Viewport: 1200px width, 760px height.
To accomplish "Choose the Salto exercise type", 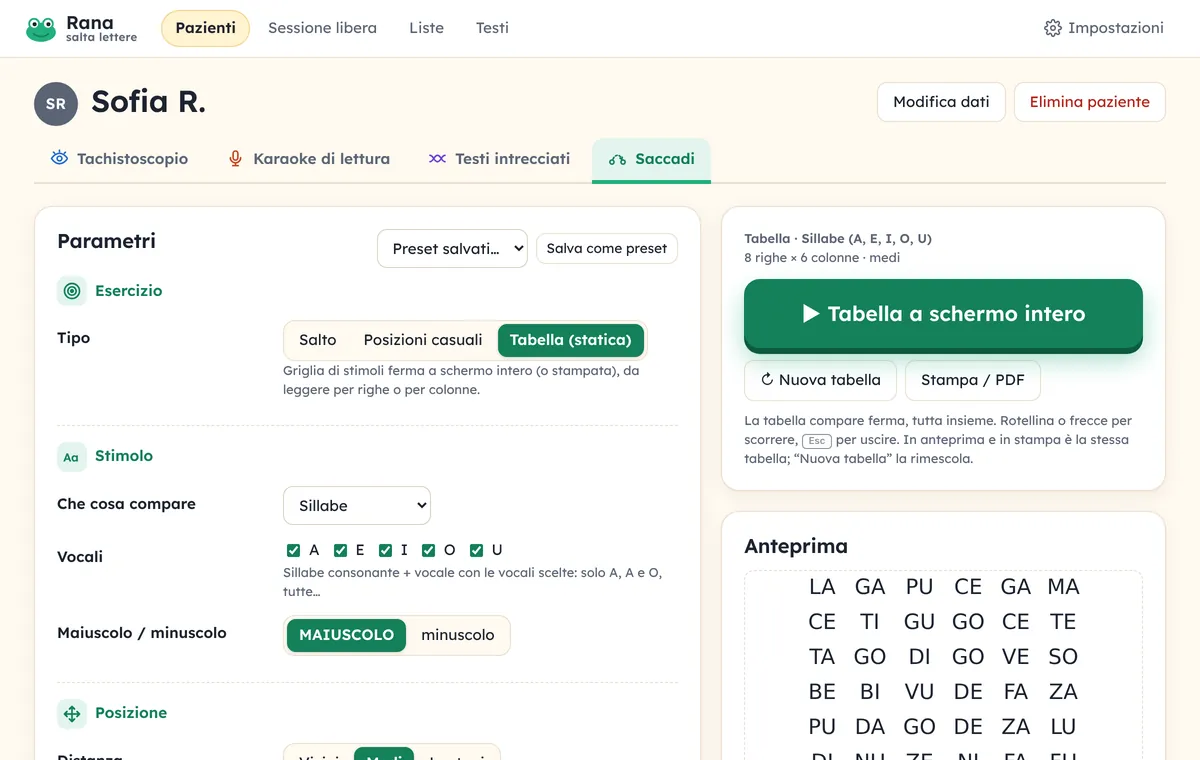I will pos(317,340).
